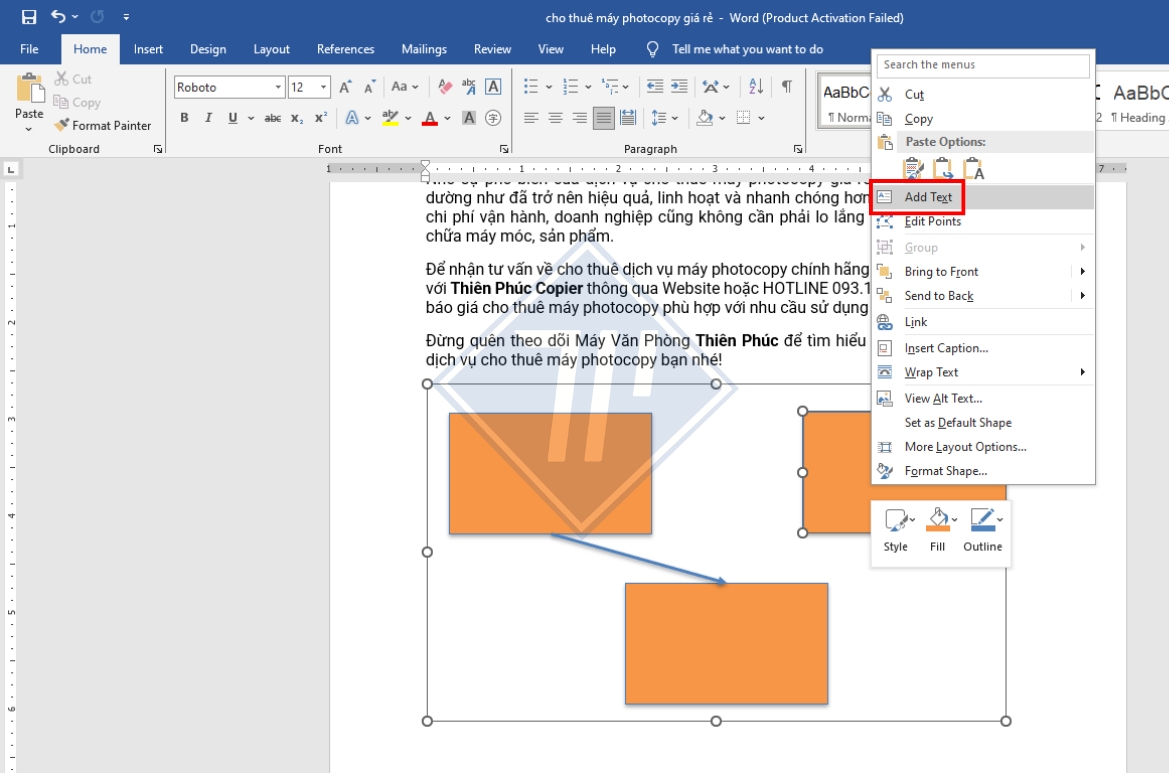The width and height of the screenshot is (1169, 773).
Task: Clear all formatting from selection
Action: (445, 87)
